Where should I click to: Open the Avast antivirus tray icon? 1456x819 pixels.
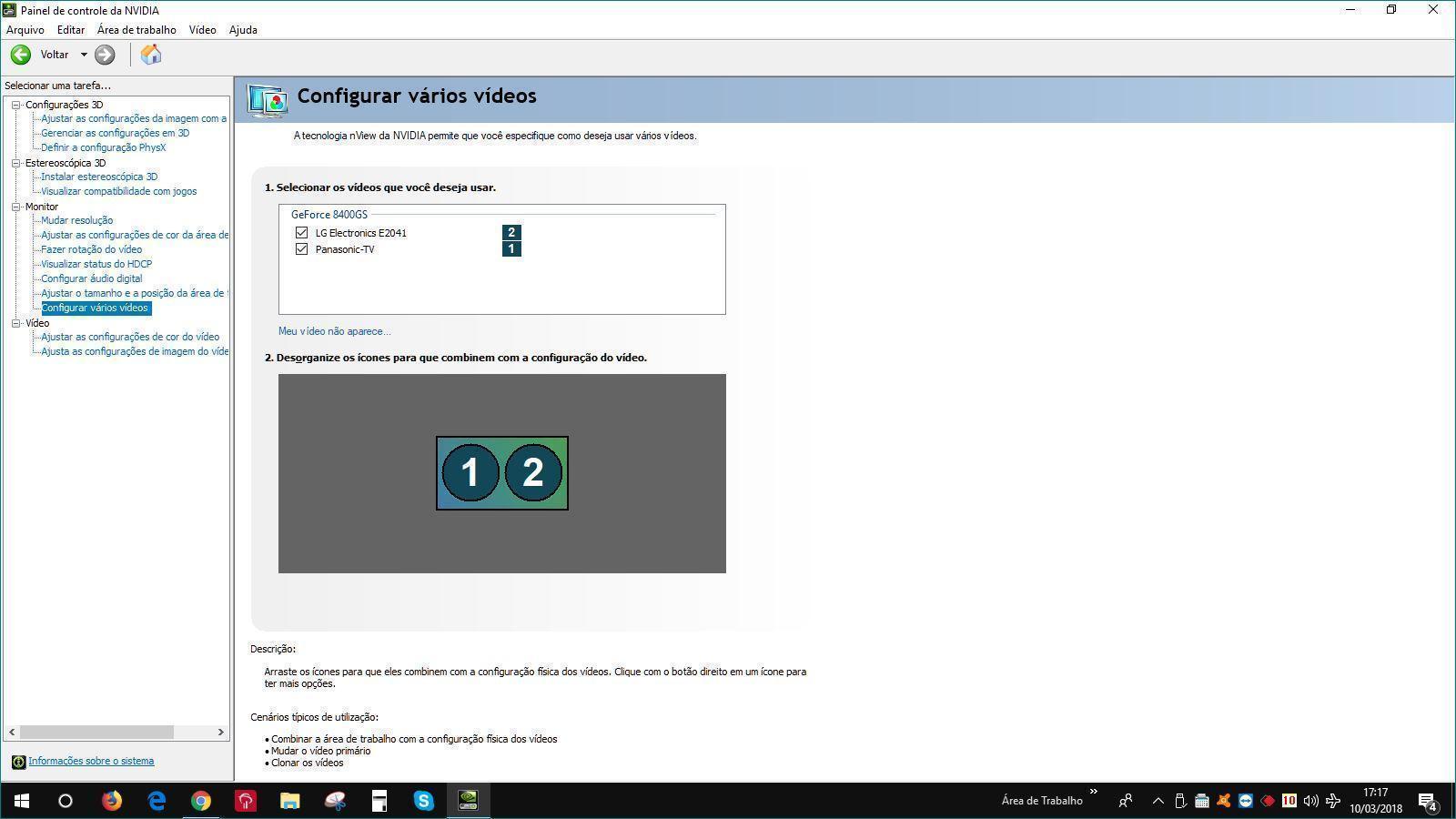point(1224,801)
